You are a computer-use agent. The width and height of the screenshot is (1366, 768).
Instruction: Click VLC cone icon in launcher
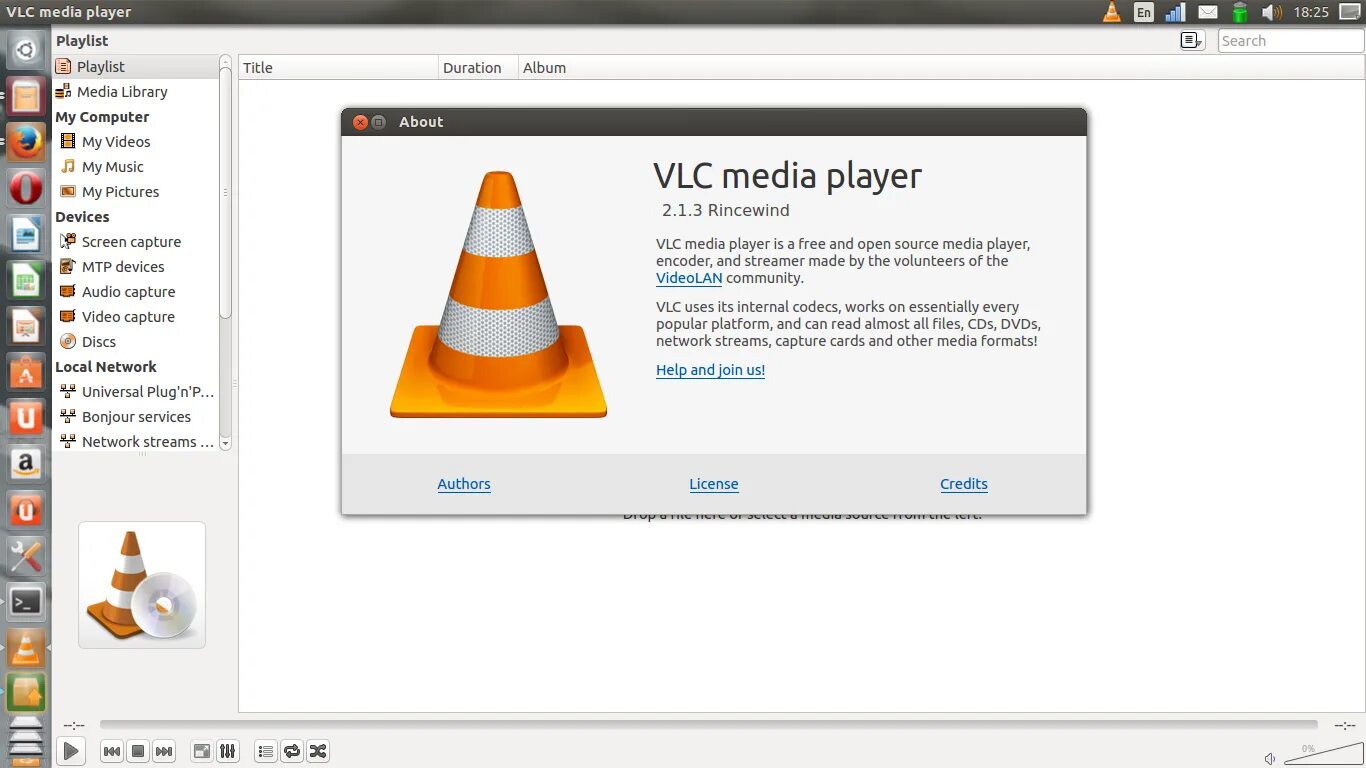26,648
